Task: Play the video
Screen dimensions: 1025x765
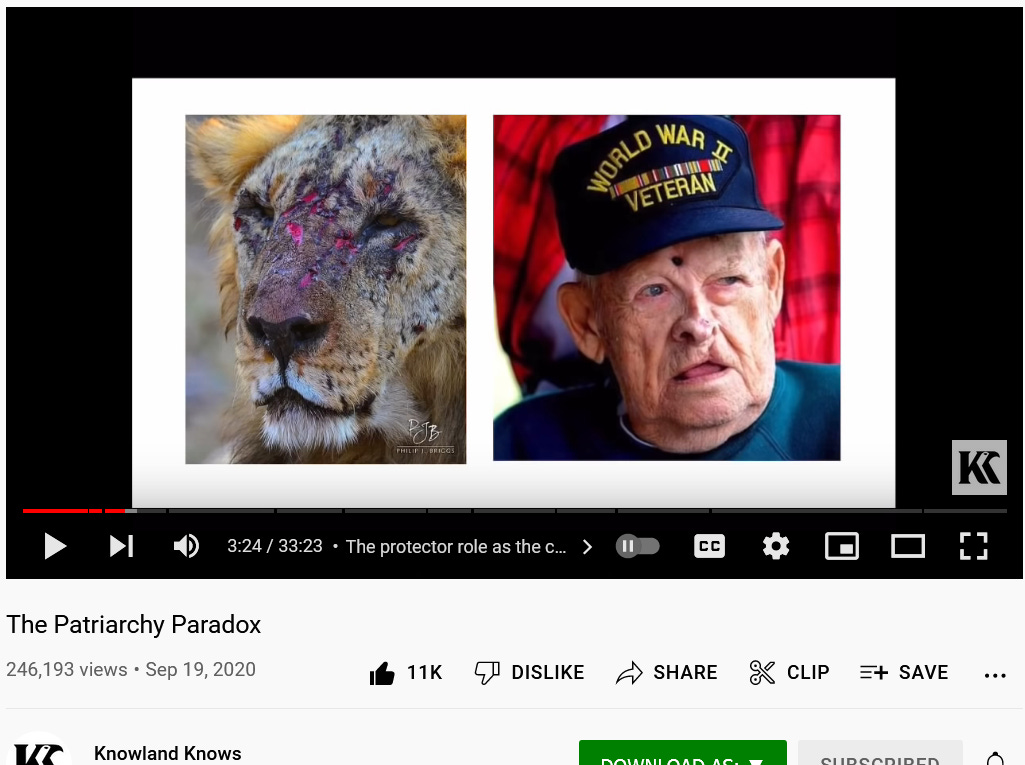Action: tap(55, 546)
